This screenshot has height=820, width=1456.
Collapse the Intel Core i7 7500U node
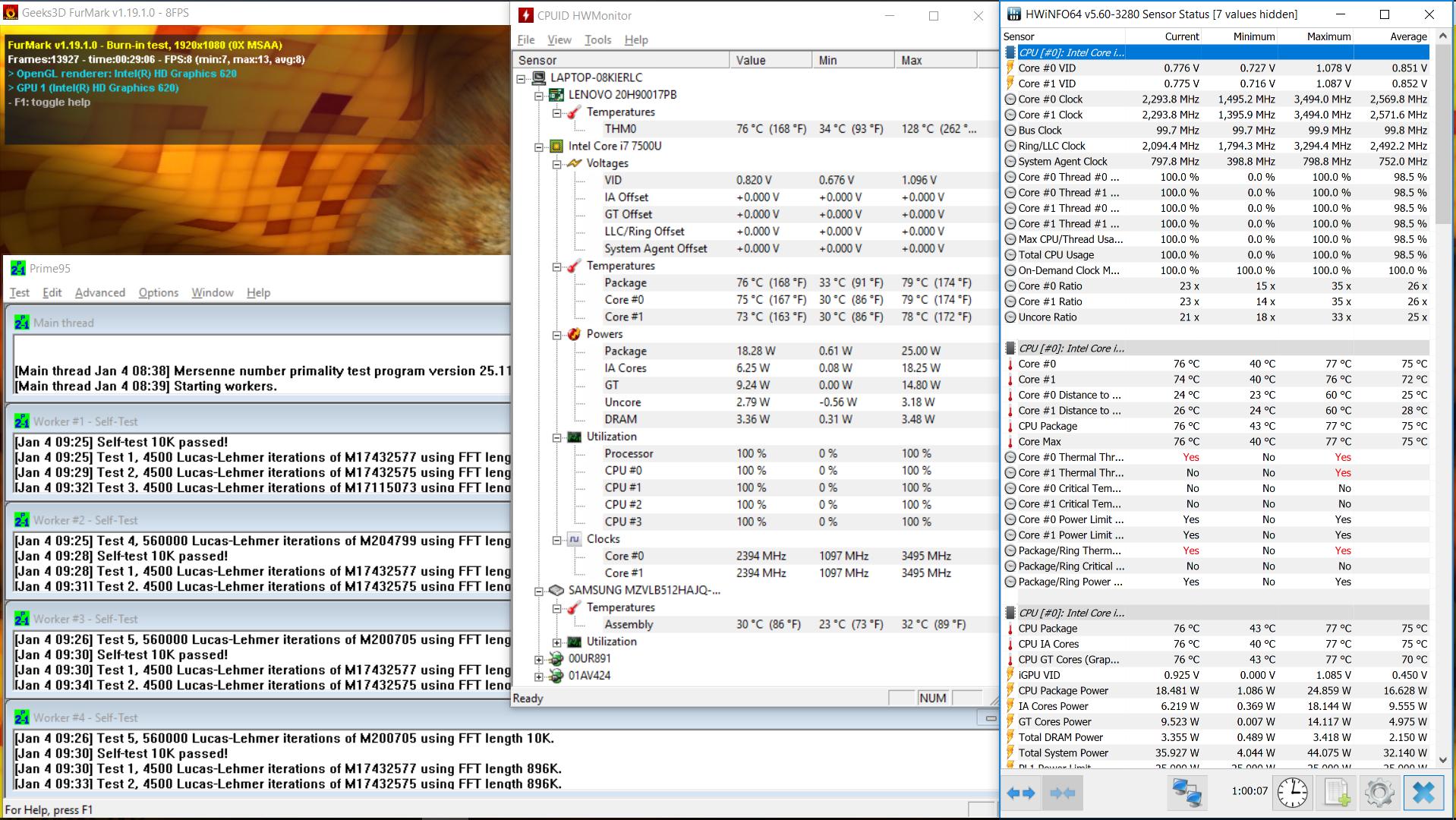tap(539, 147)
